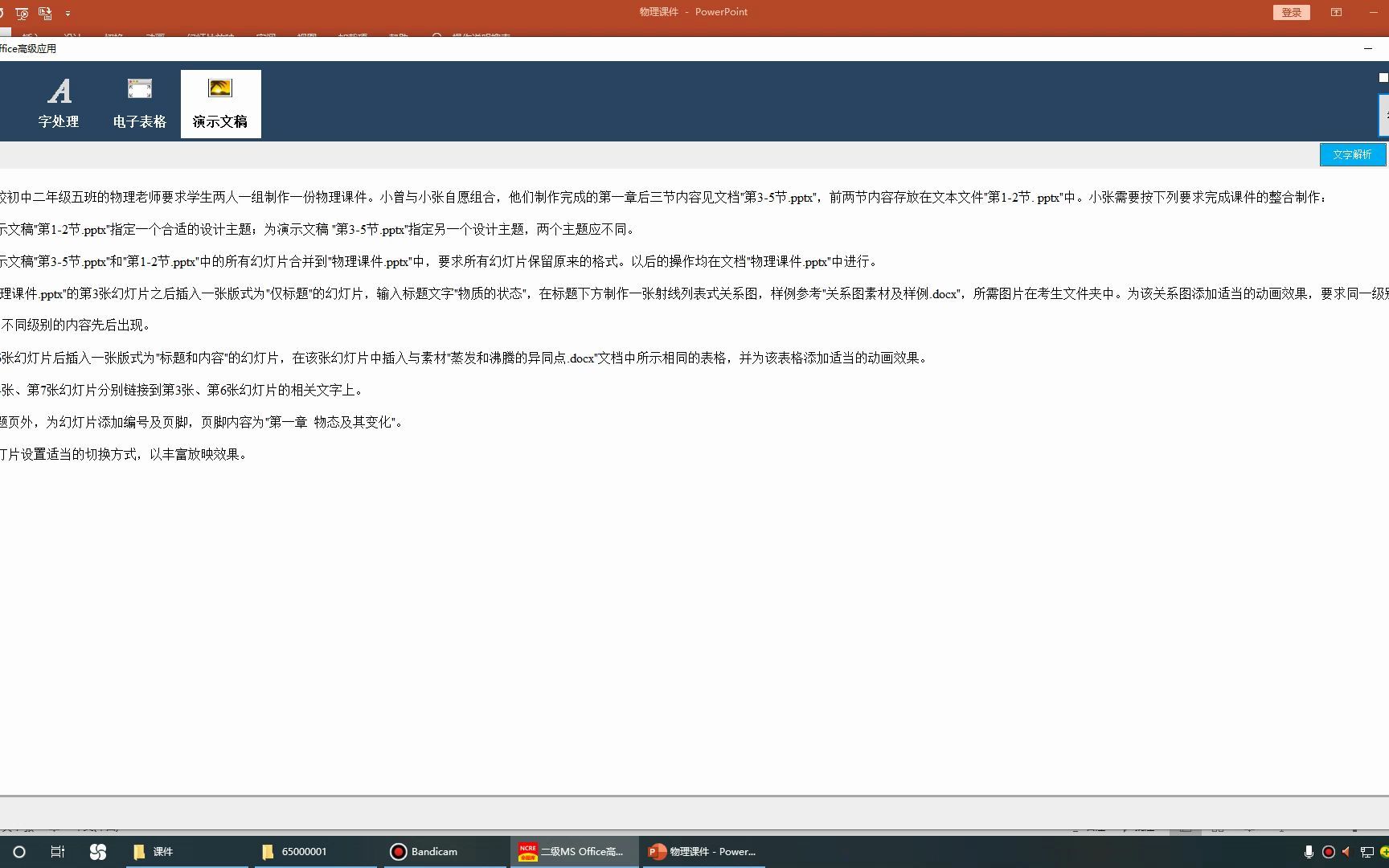Open the Customize Quick Access Toolbar dropdown
The width and height of the screenshot is (1389, 868).
69,14
